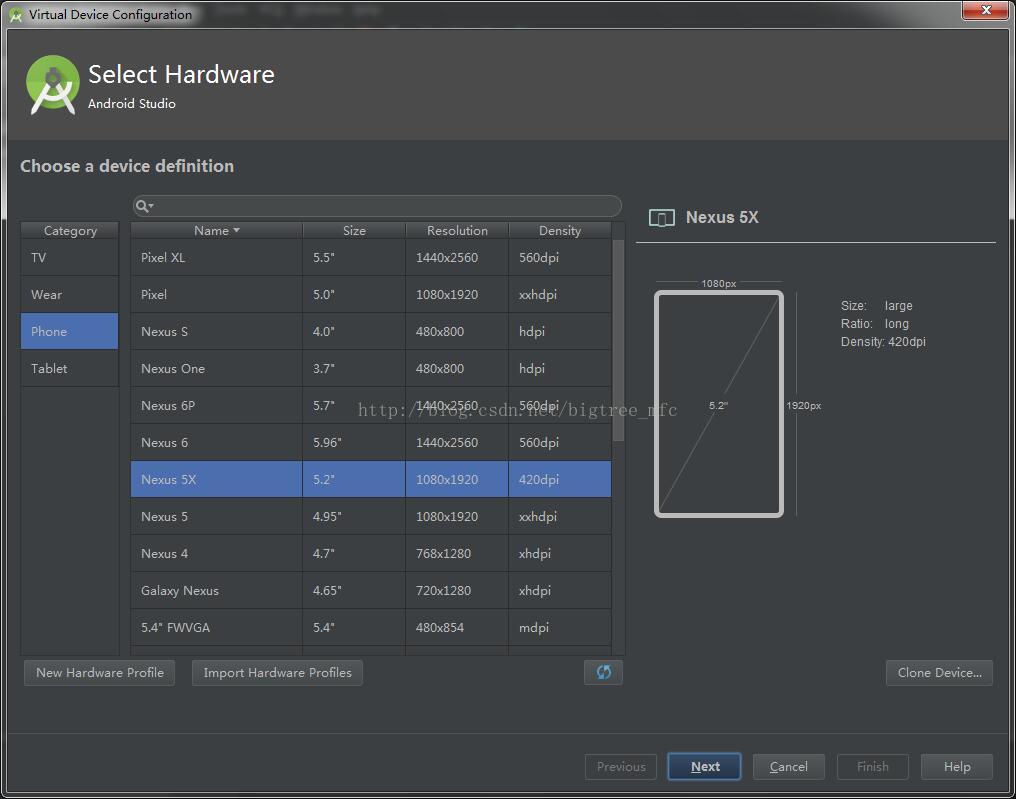Click the Android Studio logo
The width and height of the screenshot is (1016, 799).
52,85
